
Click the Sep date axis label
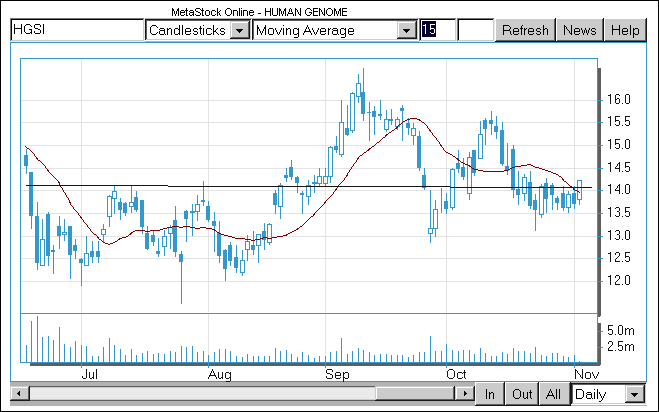pyautogui.click(x=337, y=374)
